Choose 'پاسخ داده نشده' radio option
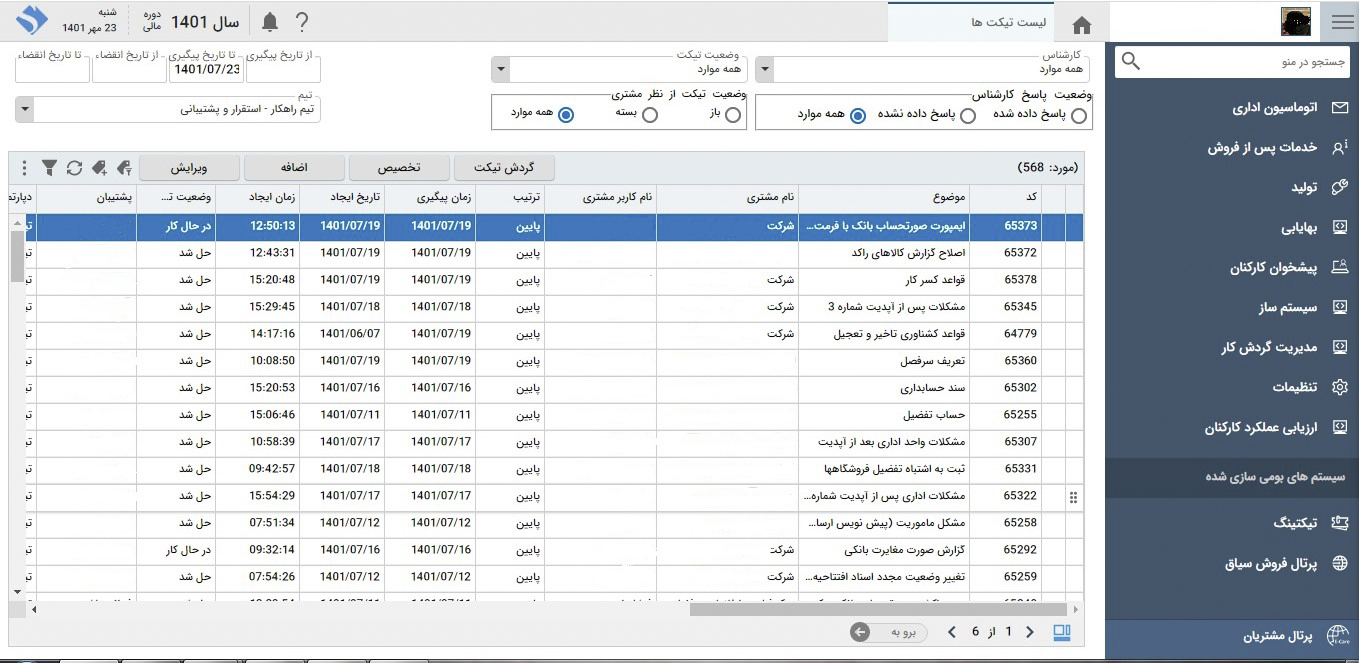The height and width of the screenshot is (663, 1359). click(x=967, y=116)
